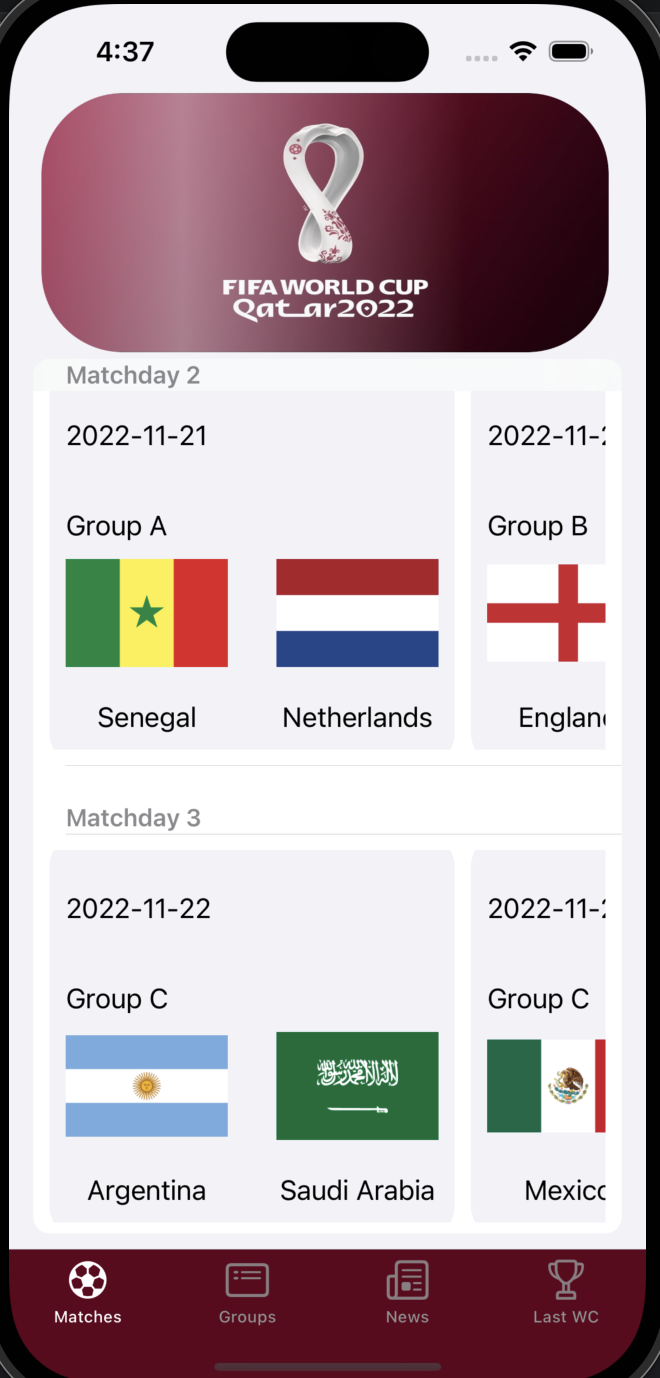This screenshot has width=660, height=1378.
Task: Tap the News newspaper icon
Action: tap(407, 1280)
